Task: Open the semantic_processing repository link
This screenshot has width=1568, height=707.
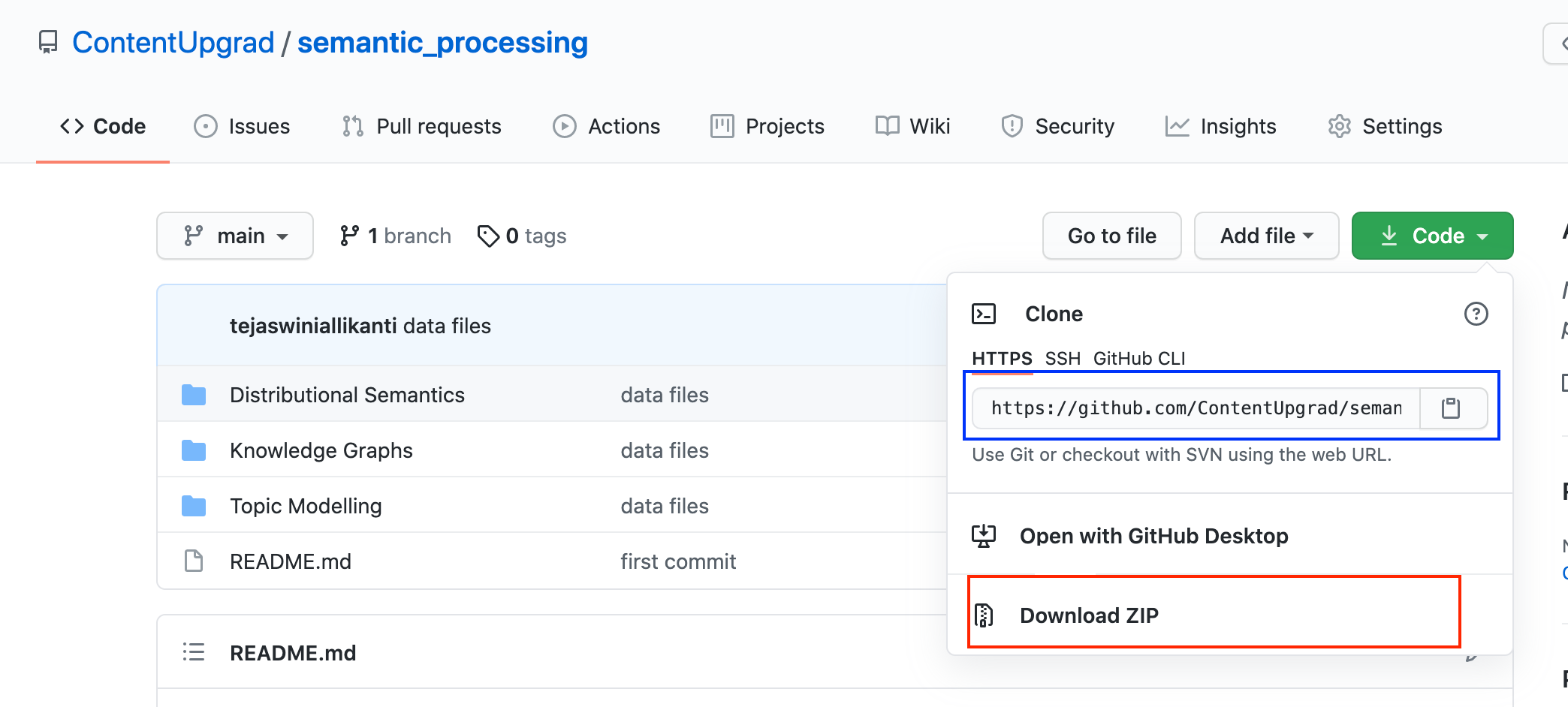Action: coord(442,43)
